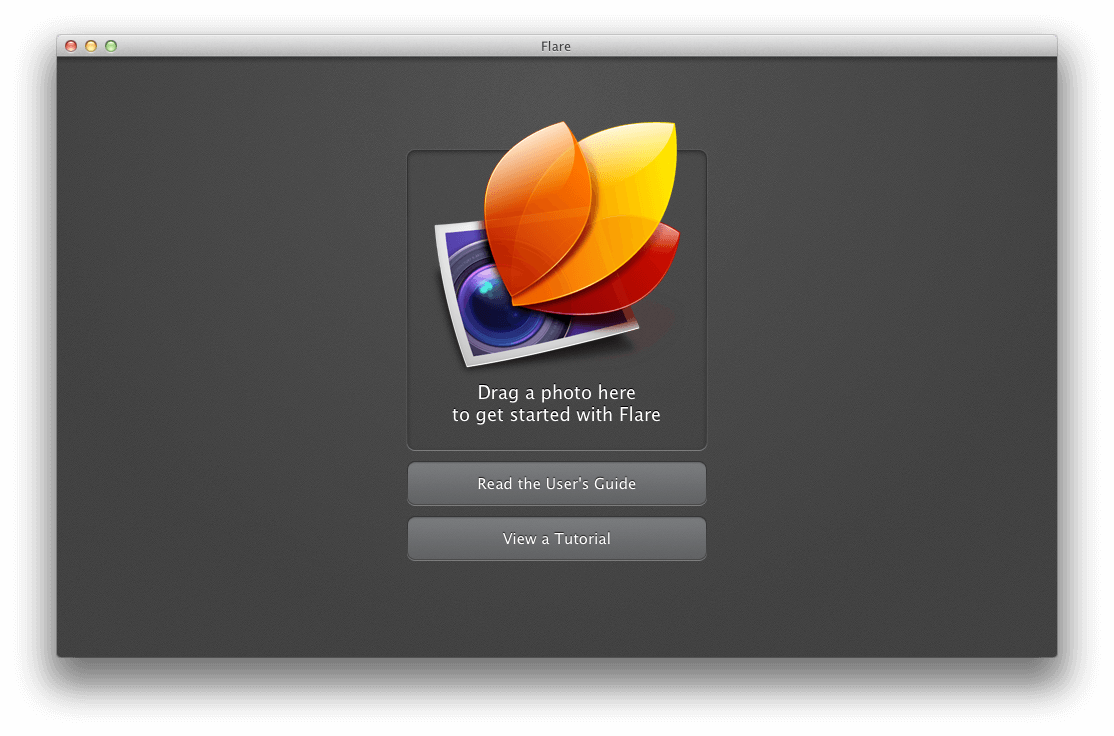This screenshot has height=736, width=1114.
Task: Click the text Drag a photo here
Action: click(x=556, y=392)
